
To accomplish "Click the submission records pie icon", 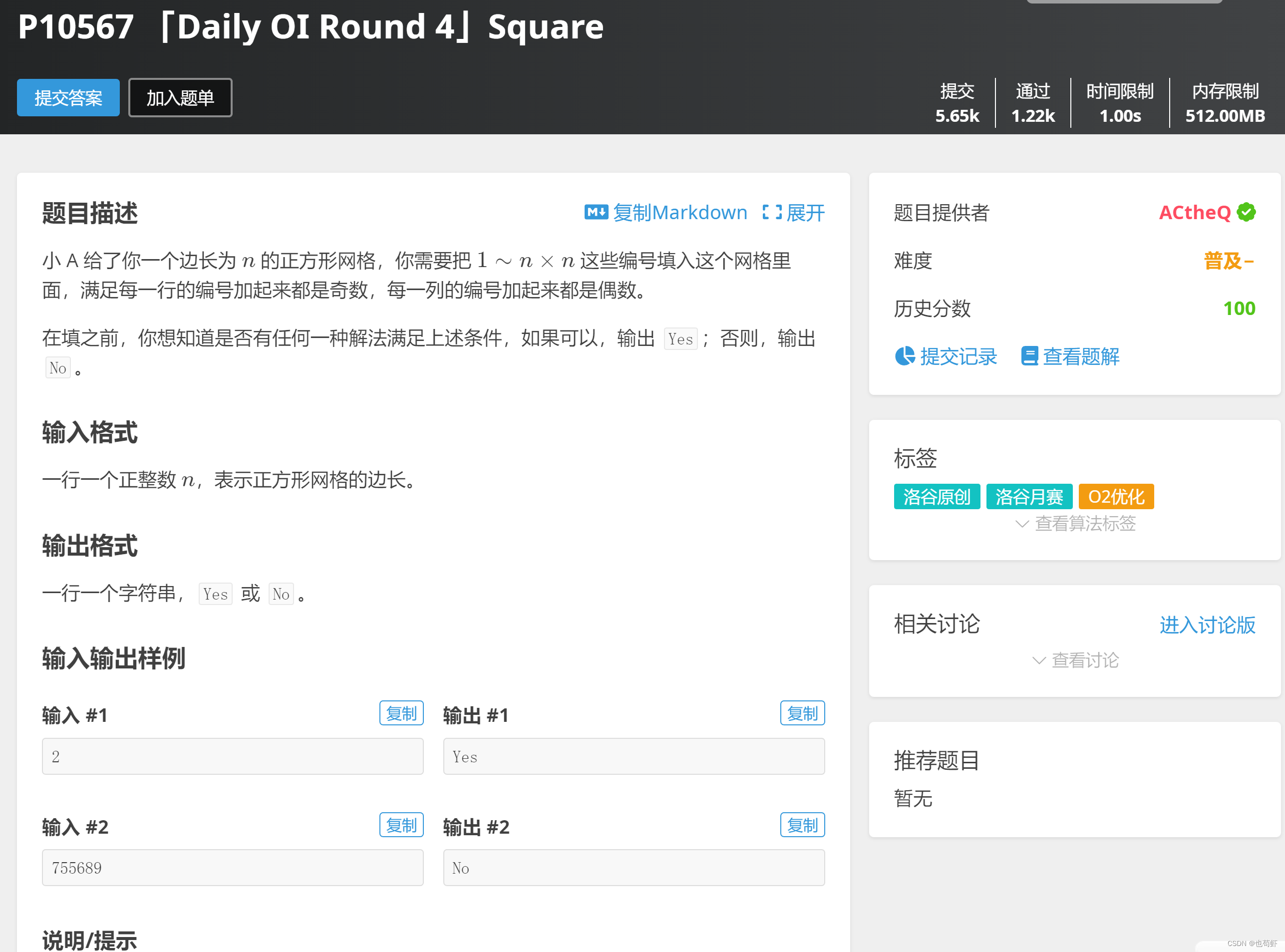I will pos(905,356).
